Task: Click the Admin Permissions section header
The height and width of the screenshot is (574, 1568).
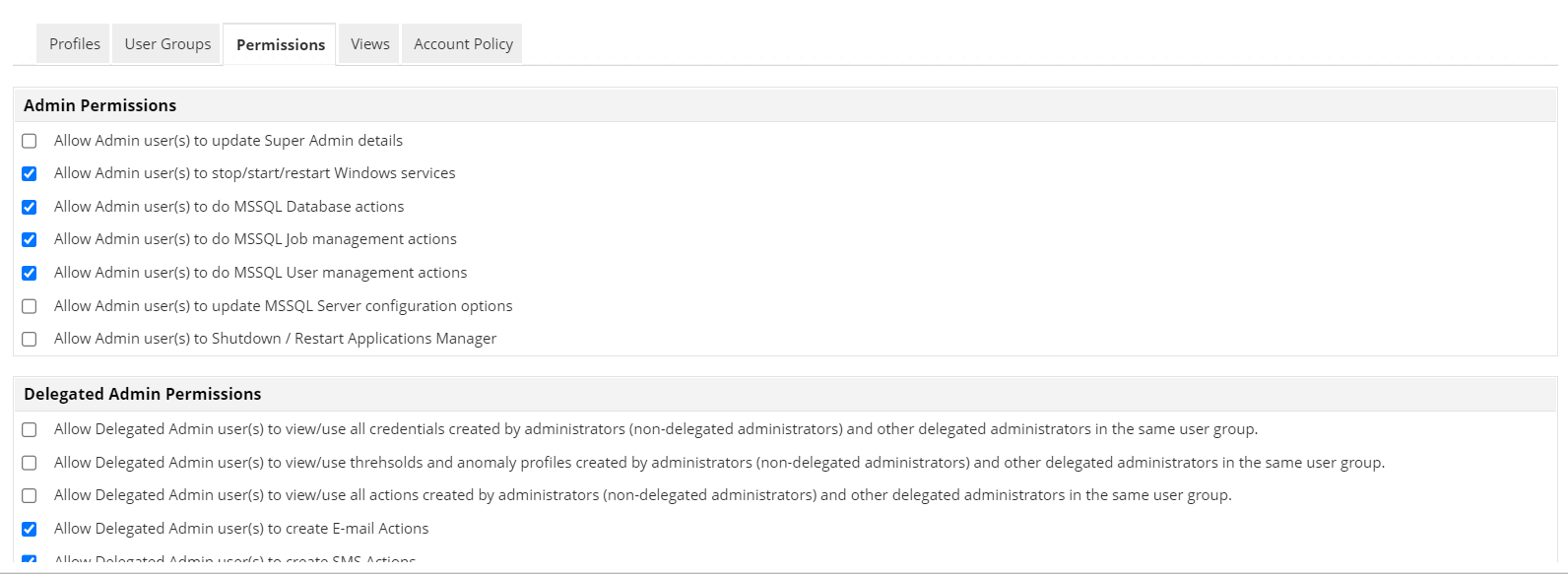Action: pos(100,105)
